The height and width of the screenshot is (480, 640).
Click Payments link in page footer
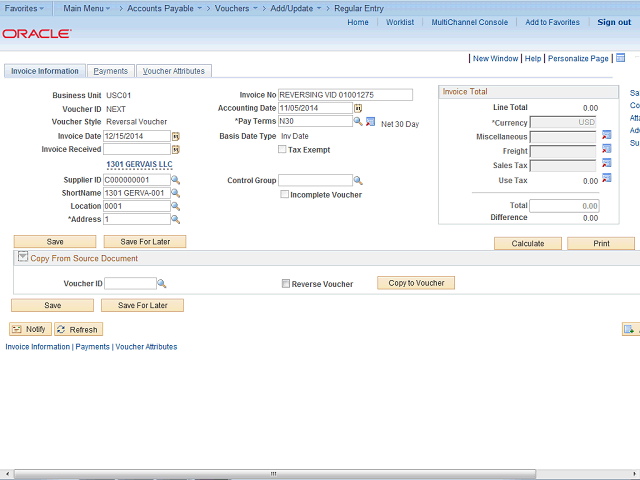click(93, 347)
